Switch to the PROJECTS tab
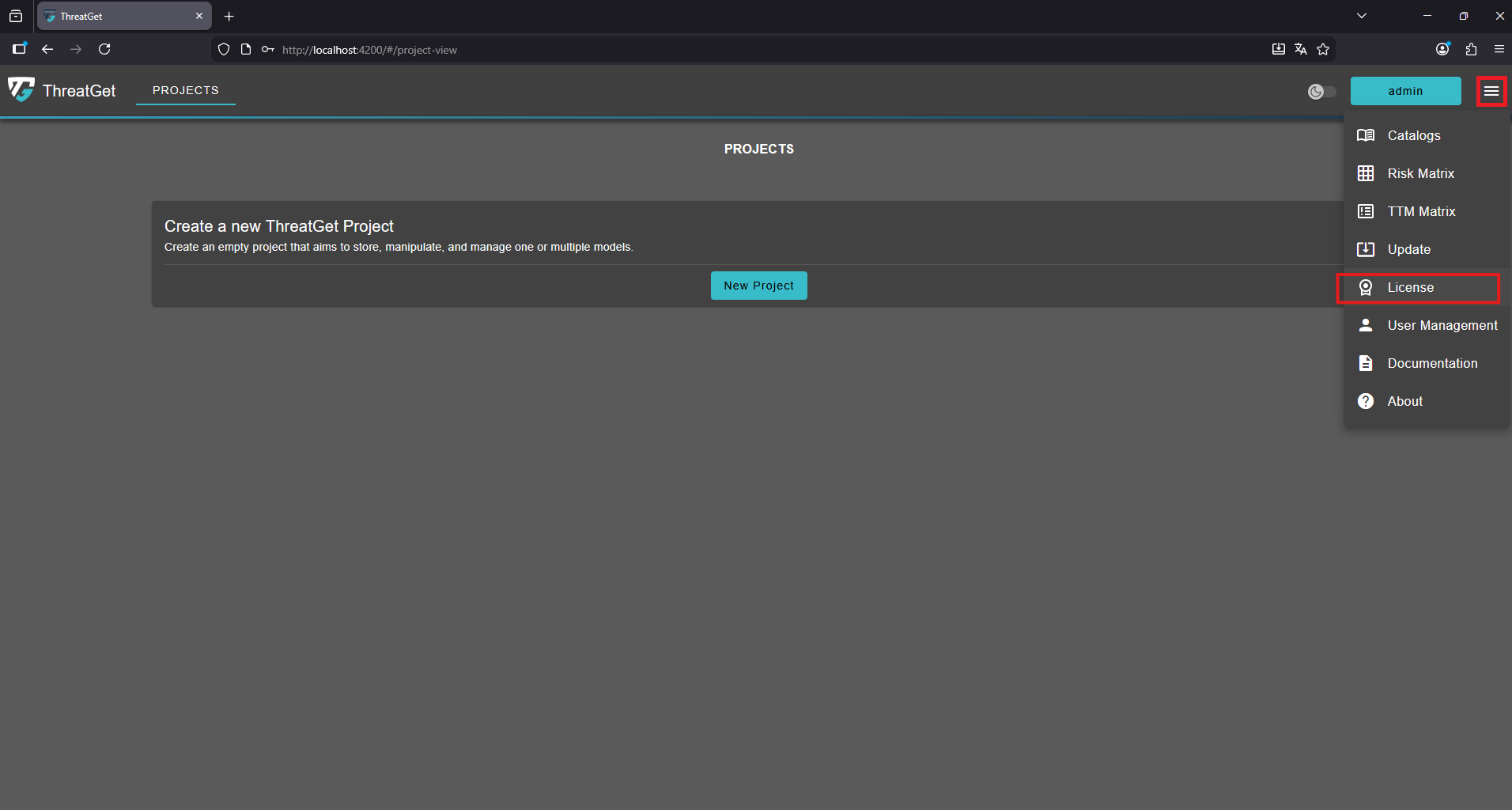Screen dimensions: 1512x810 click(185, 90)
